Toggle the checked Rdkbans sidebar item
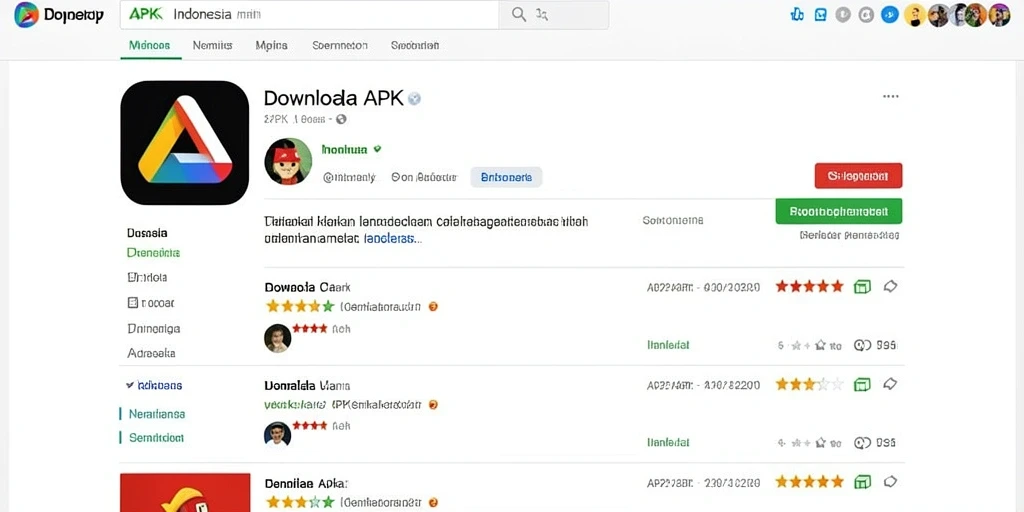This screenshot has width=1024, height=512. 154,385
